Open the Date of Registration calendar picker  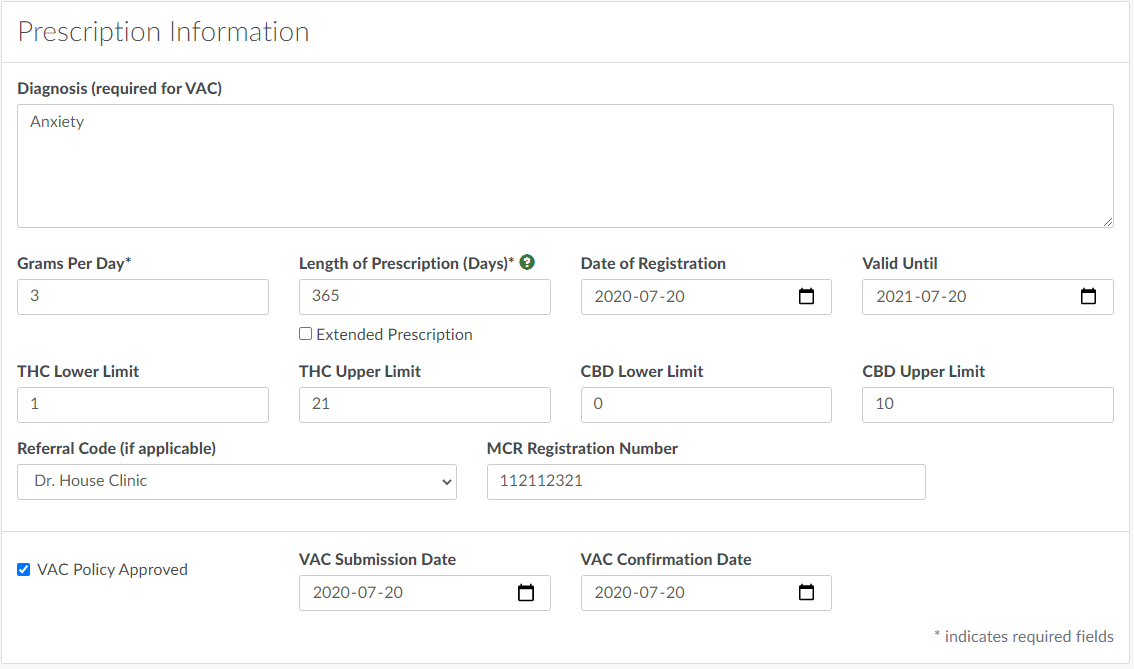pyautogui.click(x=807, y=297)
